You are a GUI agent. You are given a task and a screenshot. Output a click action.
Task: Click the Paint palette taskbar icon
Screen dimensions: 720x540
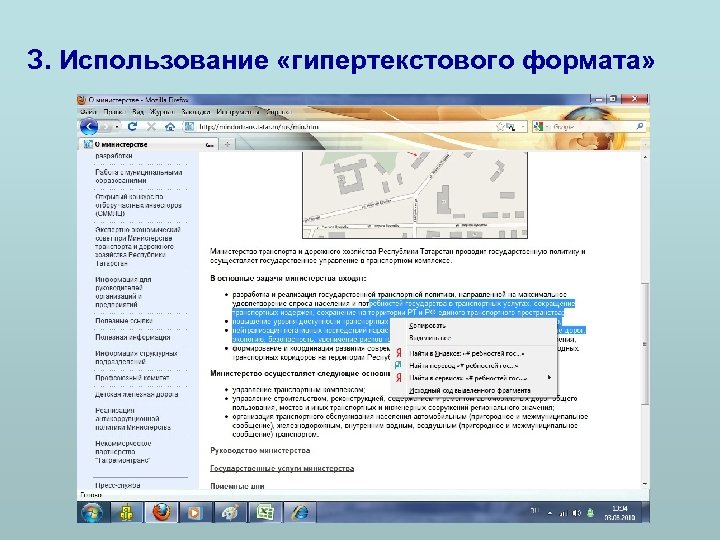230,512
